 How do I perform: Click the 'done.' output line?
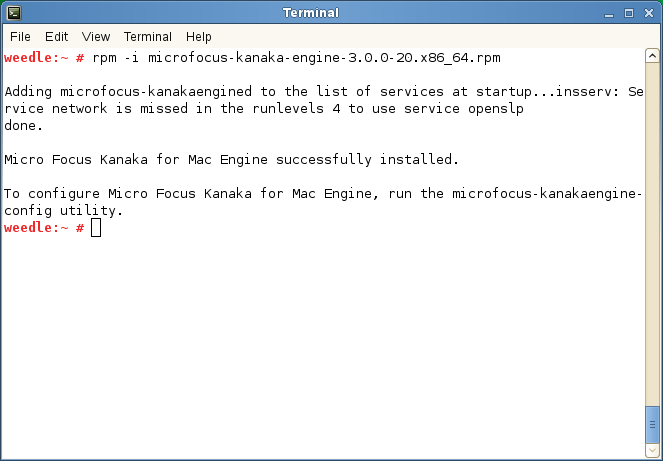(24, 126)
